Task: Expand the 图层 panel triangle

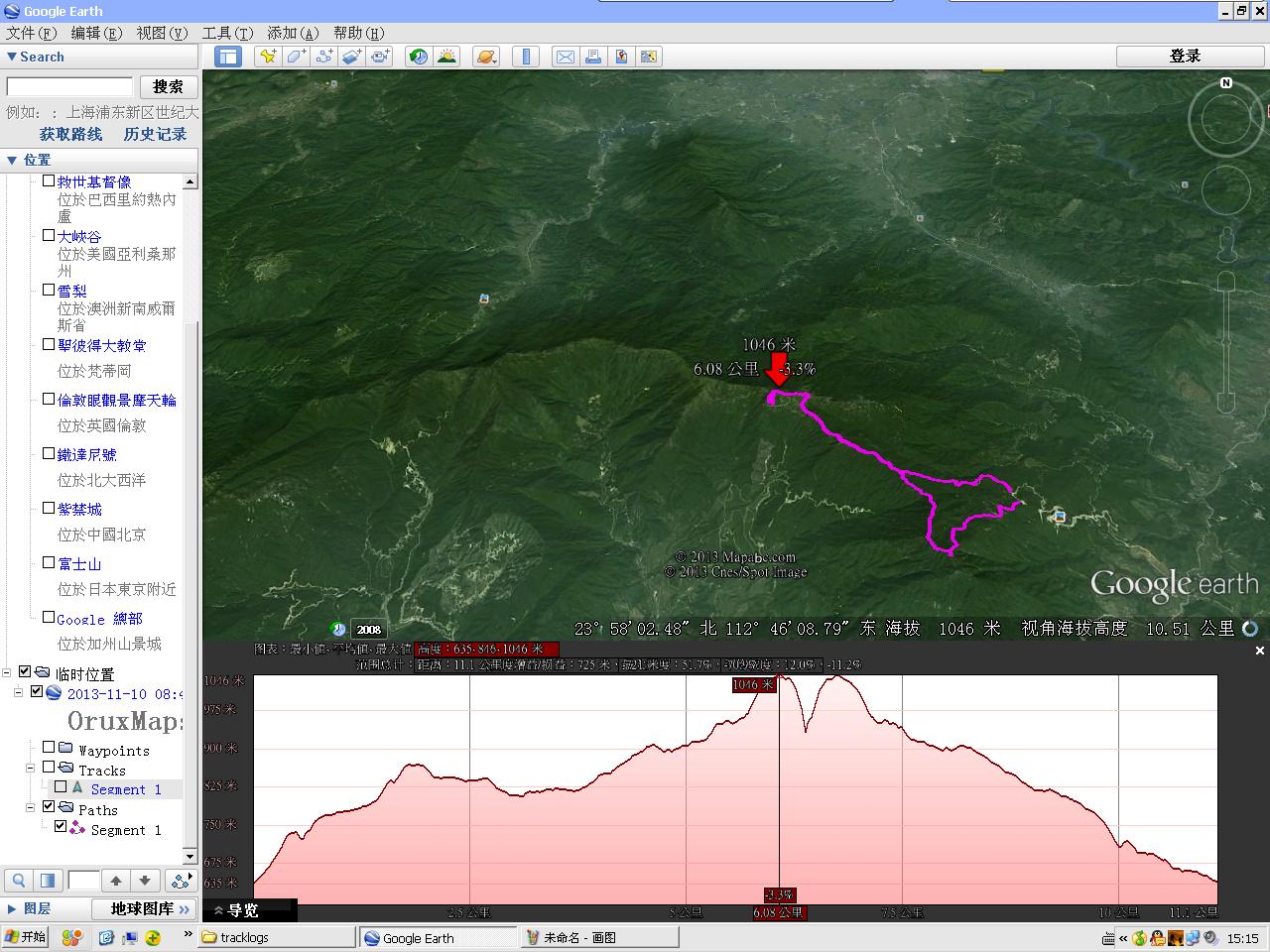Action: (11, 908)
